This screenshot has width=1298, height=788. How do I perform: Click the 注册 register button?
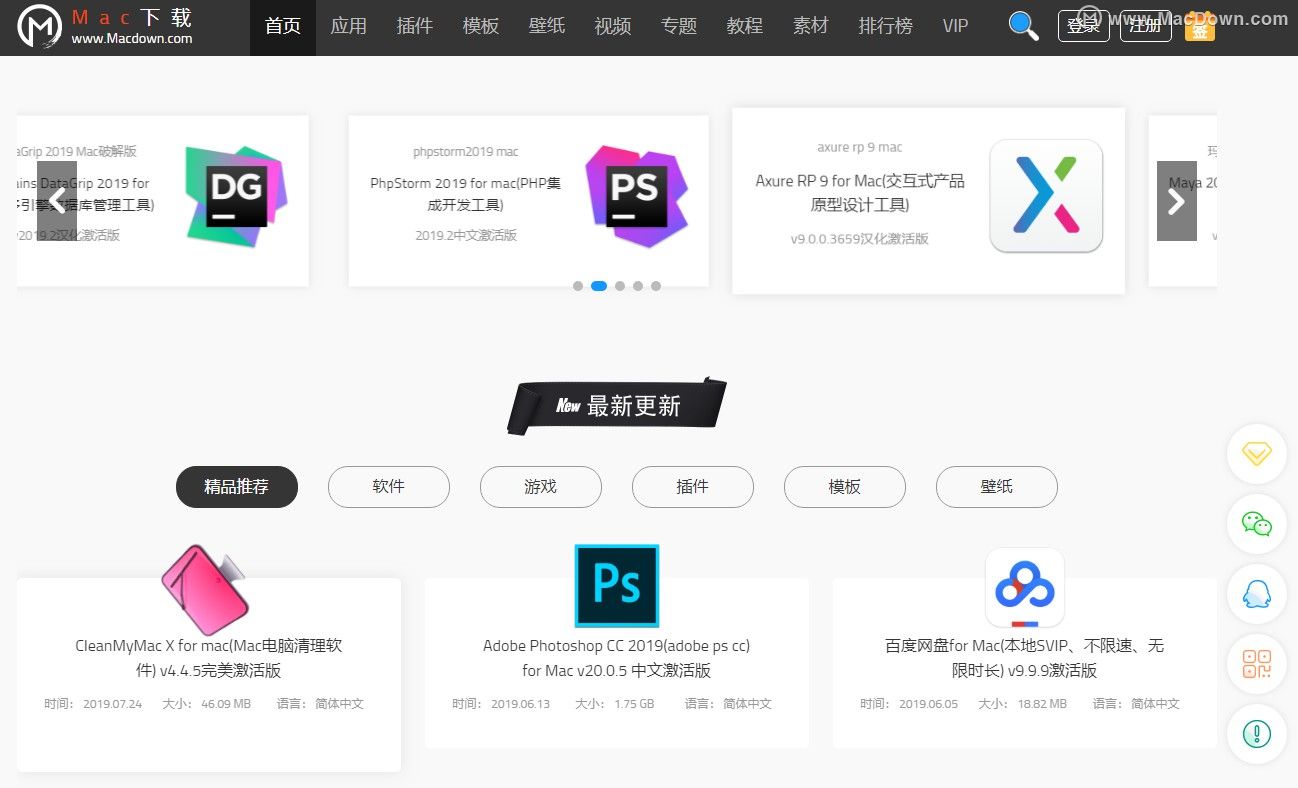[x=1146, y=26]
